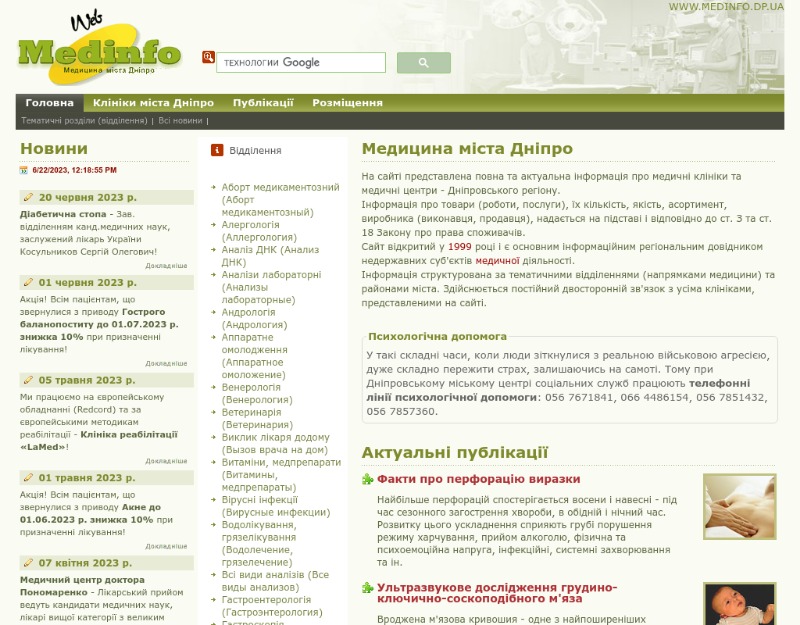Open Докладніше under LaMed clinic news

[x=166, y=461]
